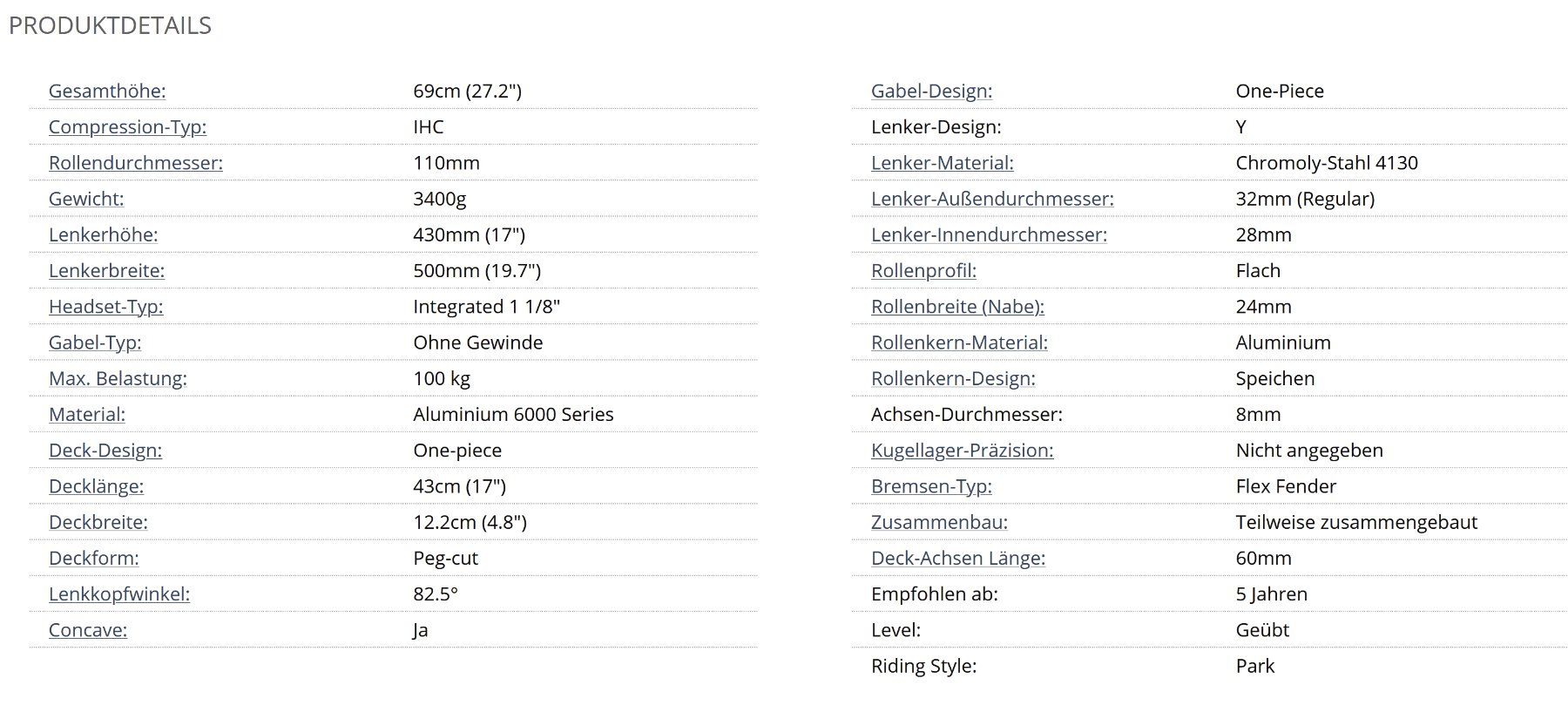
Task: Select the Deckform link
Action: 94,558
